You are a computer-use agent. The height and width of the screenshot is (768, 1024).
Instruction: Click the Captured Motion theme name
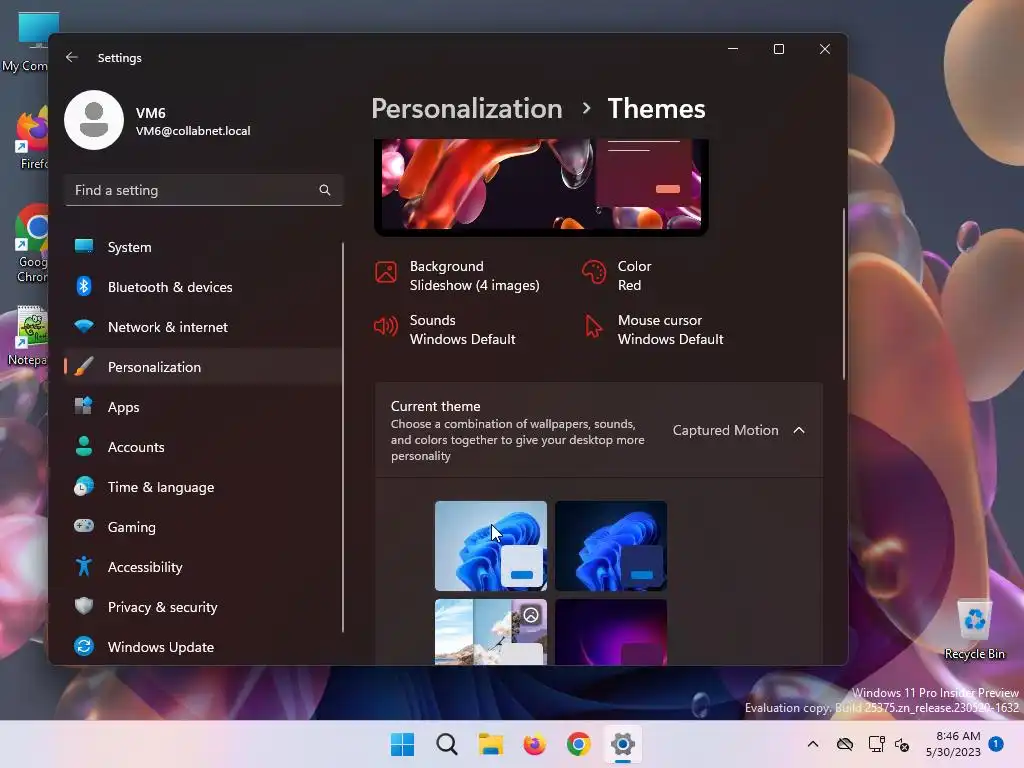tap(726, 430)
